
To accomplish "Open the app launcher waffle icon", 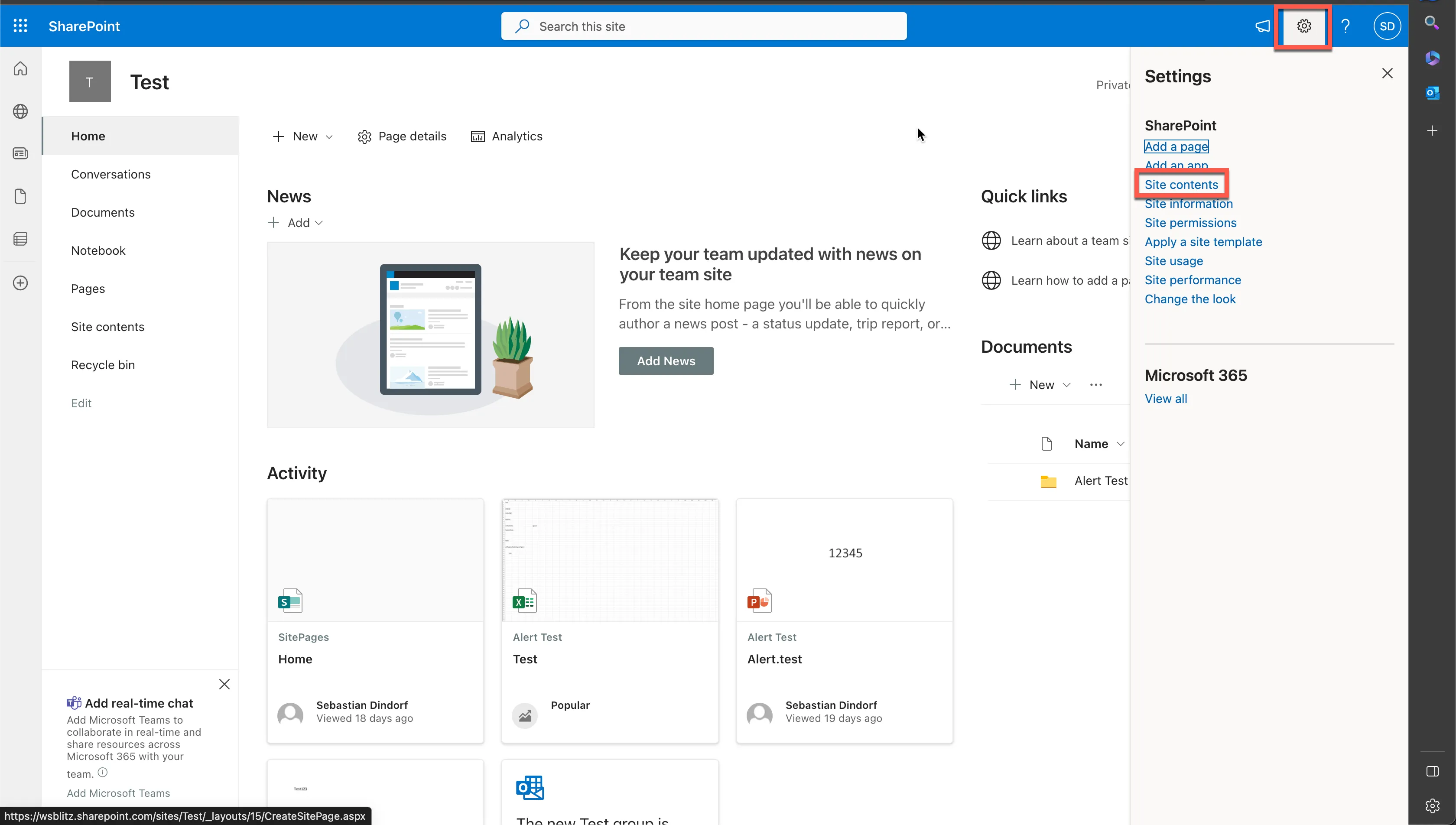I will (20, 26).
